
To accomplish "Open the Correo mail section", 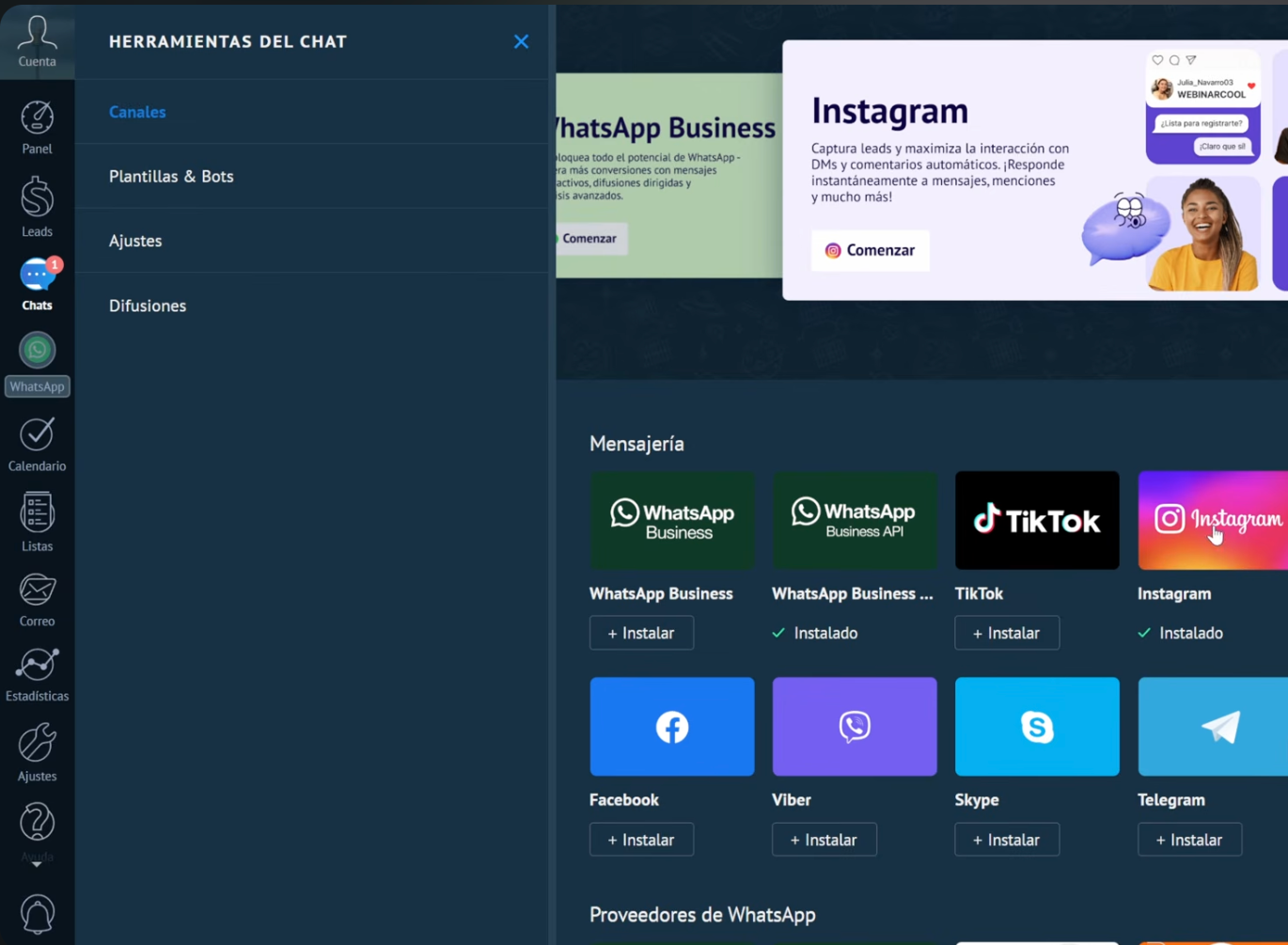I will tap(37, 600).
